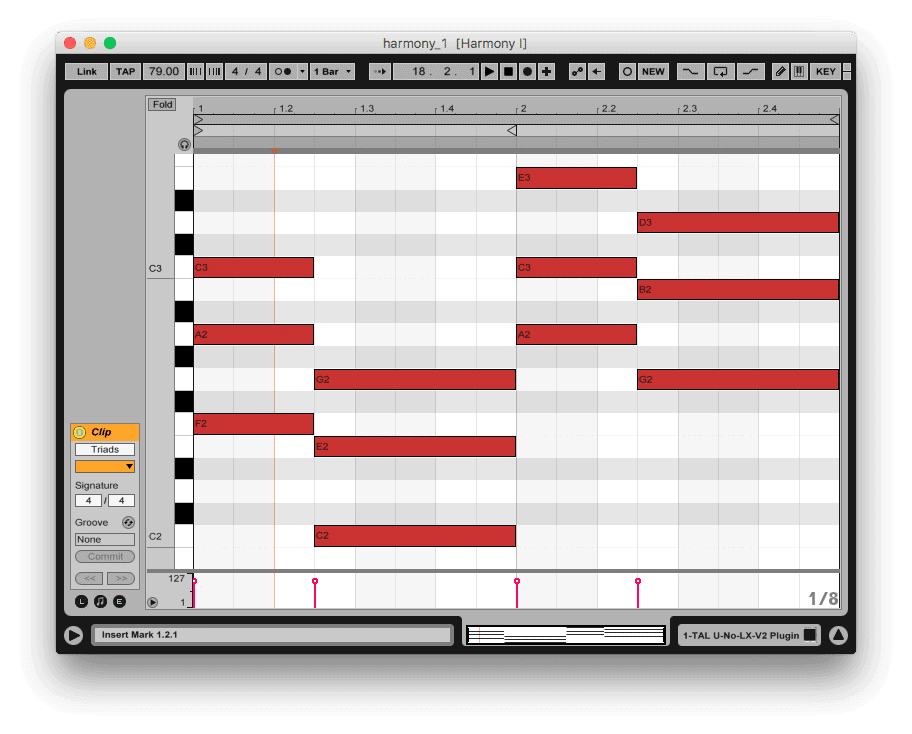
Task: Click the Stop button in the transport
Action: tap(508, 72)
